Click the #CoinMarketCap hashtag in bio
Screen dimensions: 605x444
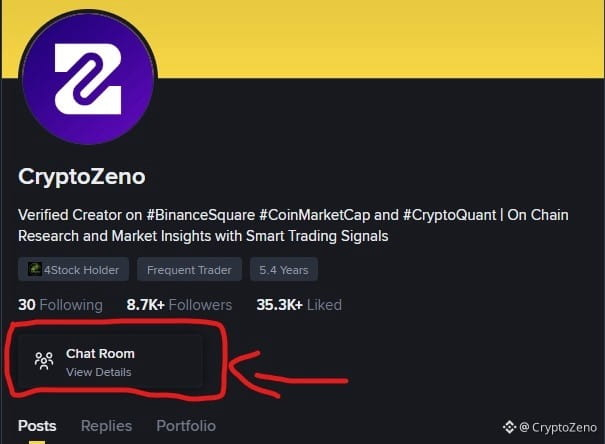pyautogui.click(x=314, y=215)
